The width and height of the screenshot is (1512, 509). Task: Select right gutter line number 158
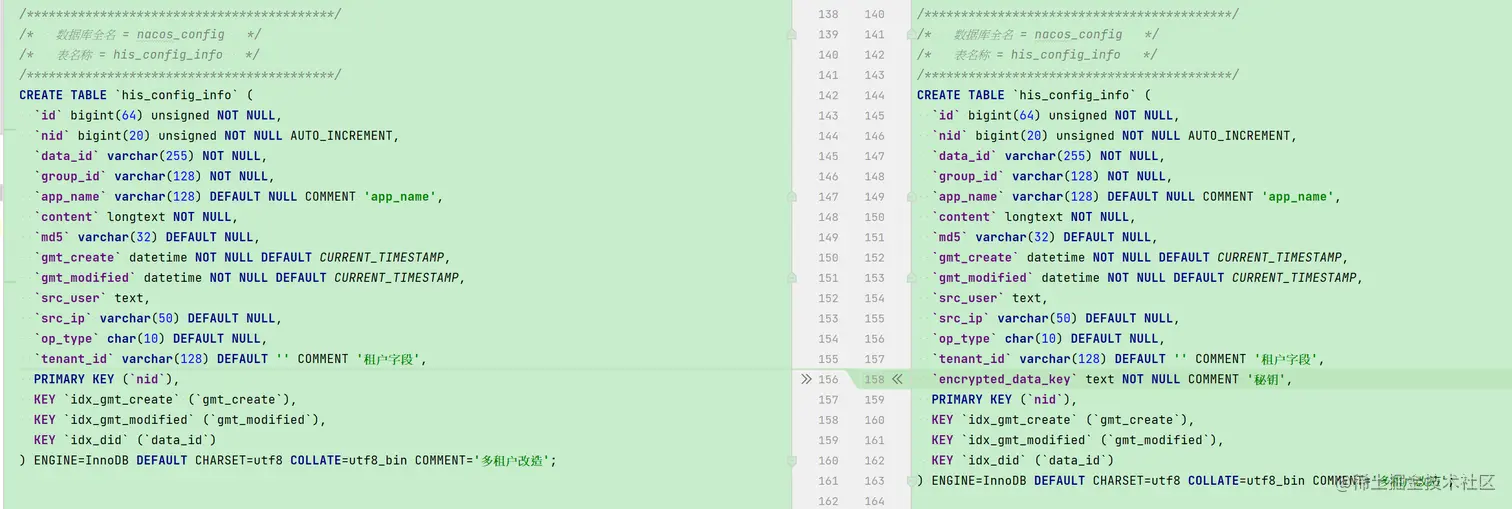[874, 379]
